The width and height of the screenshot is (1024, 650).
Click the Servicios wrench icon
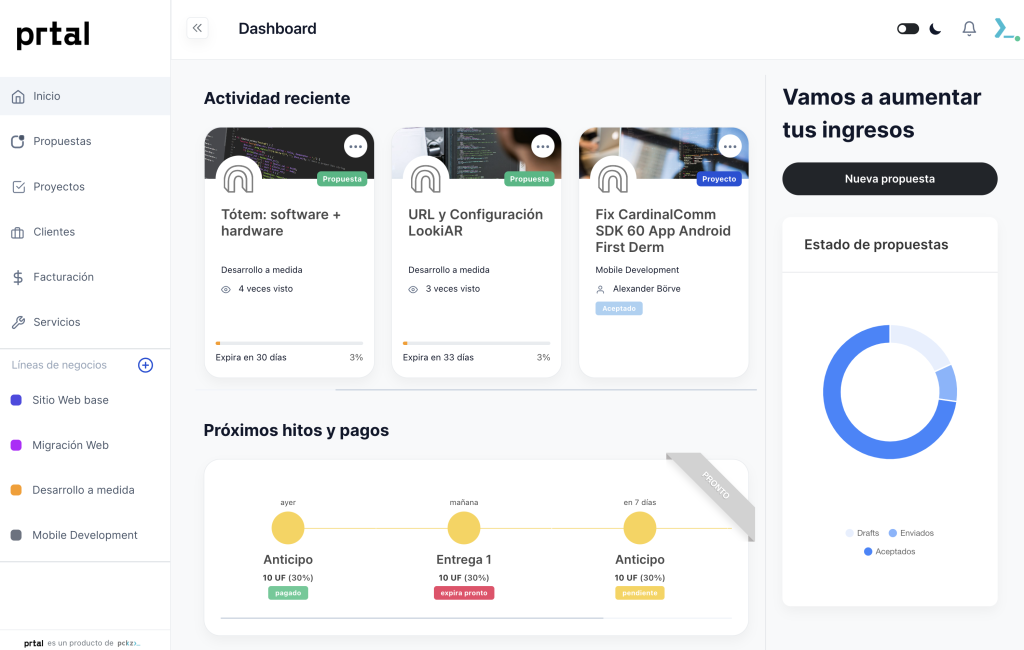(18, 322)
